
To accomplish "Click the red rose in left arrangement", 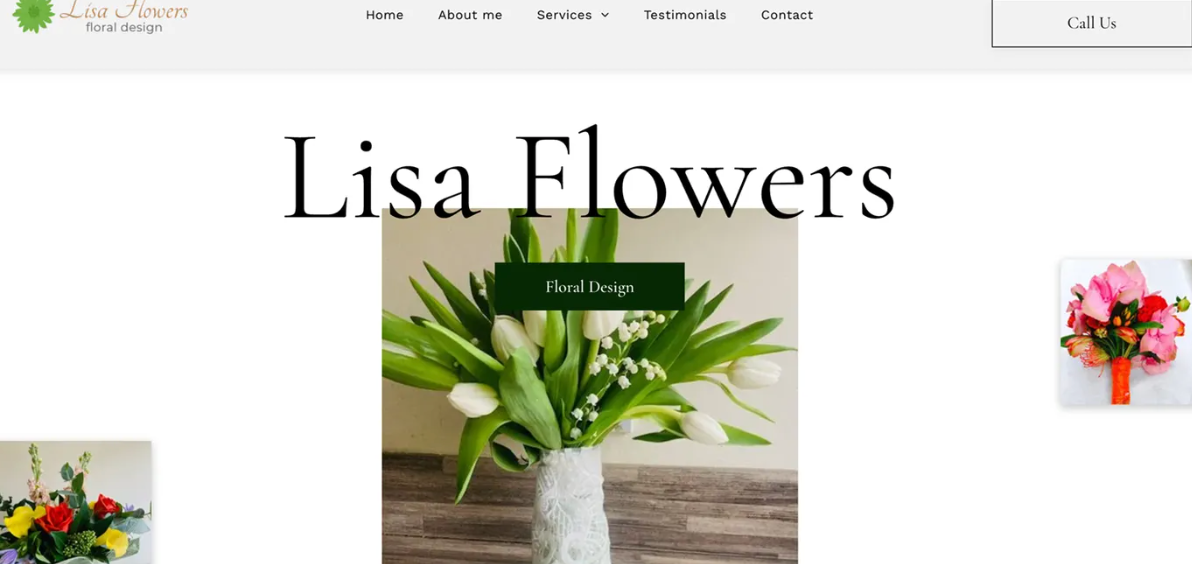I will point(55,518).
